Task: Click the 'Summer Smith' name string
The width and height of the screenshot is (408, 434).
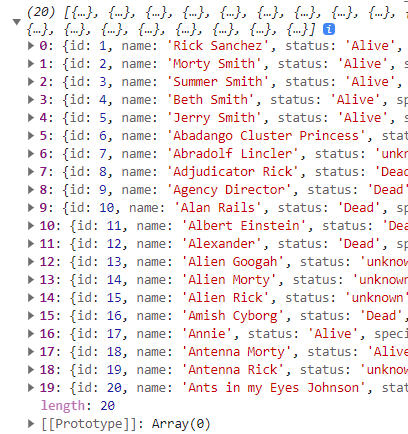Action: pos(218,82)
